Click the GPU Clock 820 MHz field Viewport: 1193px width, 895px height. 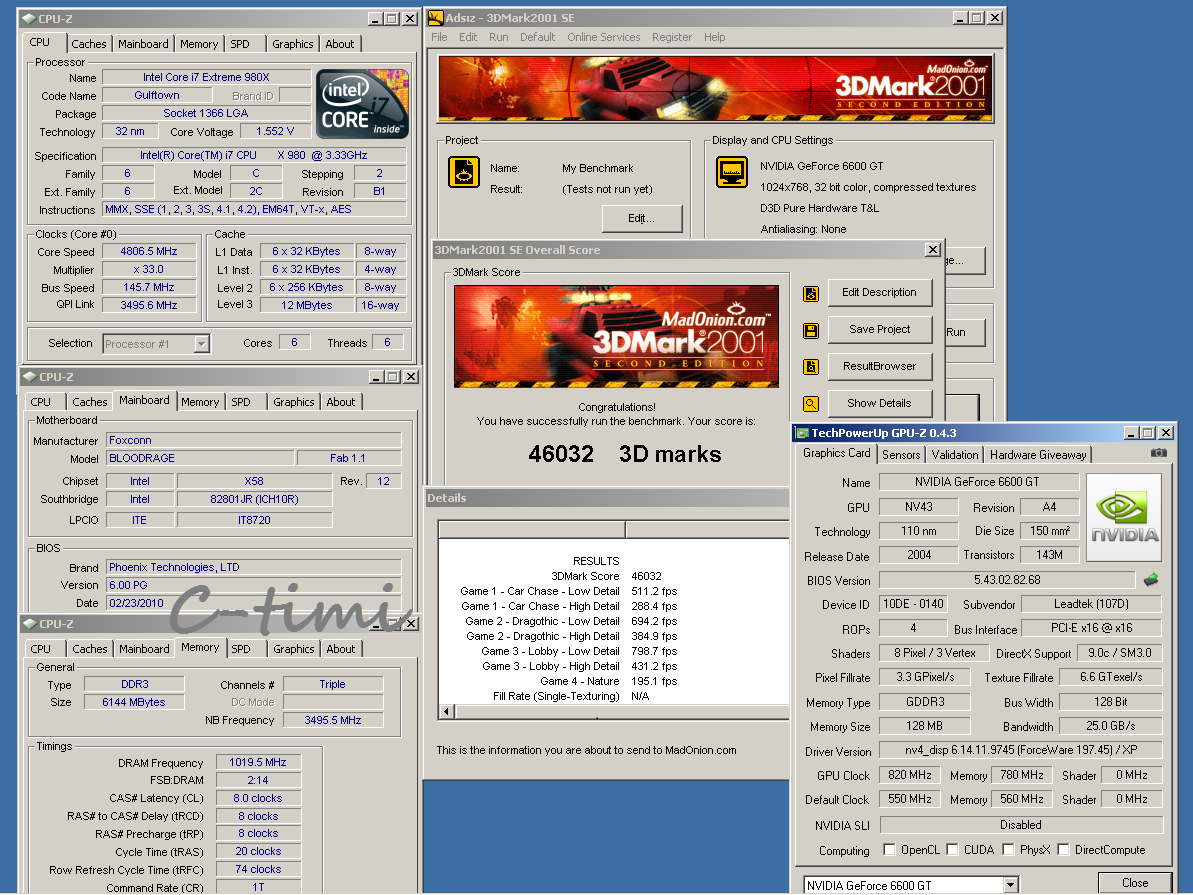pyautogui.click(x=909, y=775)
